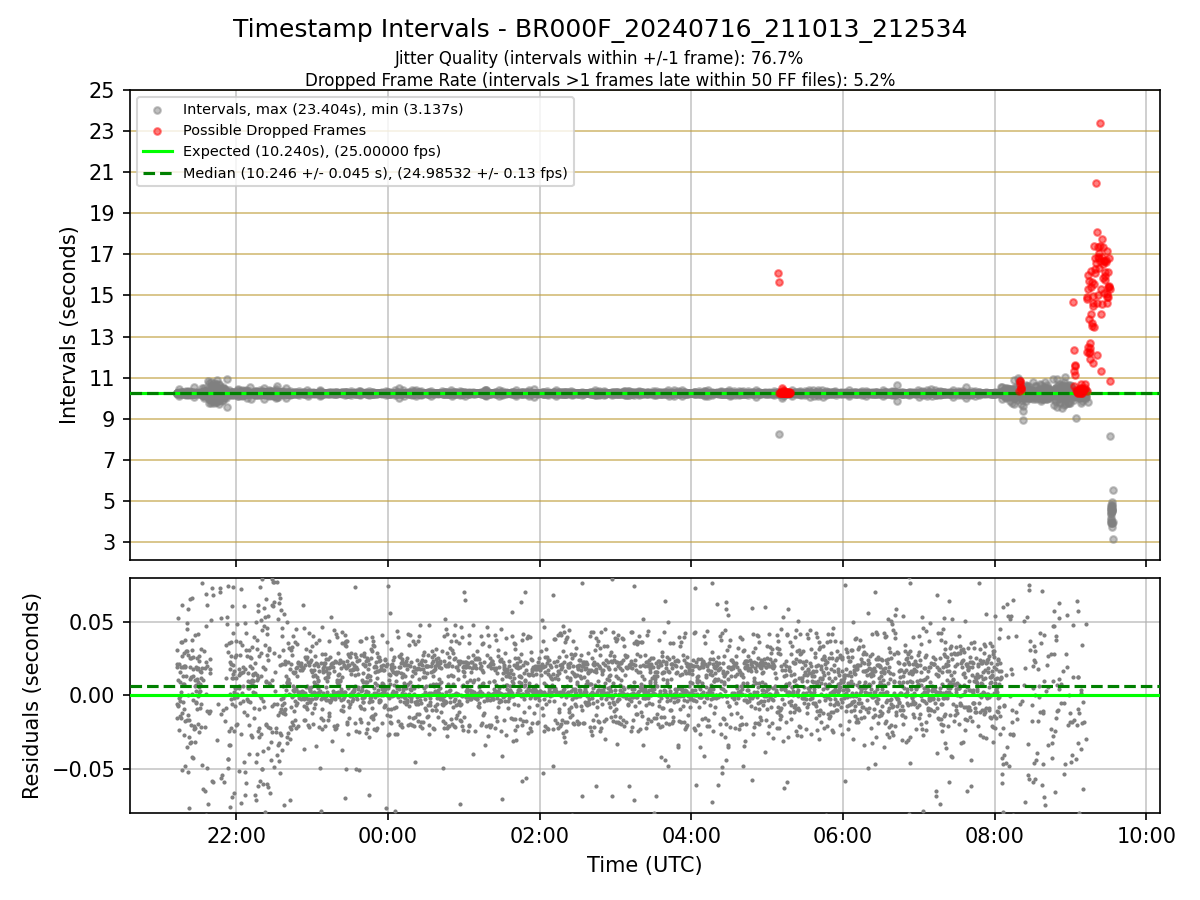Screen dimensions: 1200x900
Task: Click the y-axis tick label '13'
Action: [x=102, y=337]
